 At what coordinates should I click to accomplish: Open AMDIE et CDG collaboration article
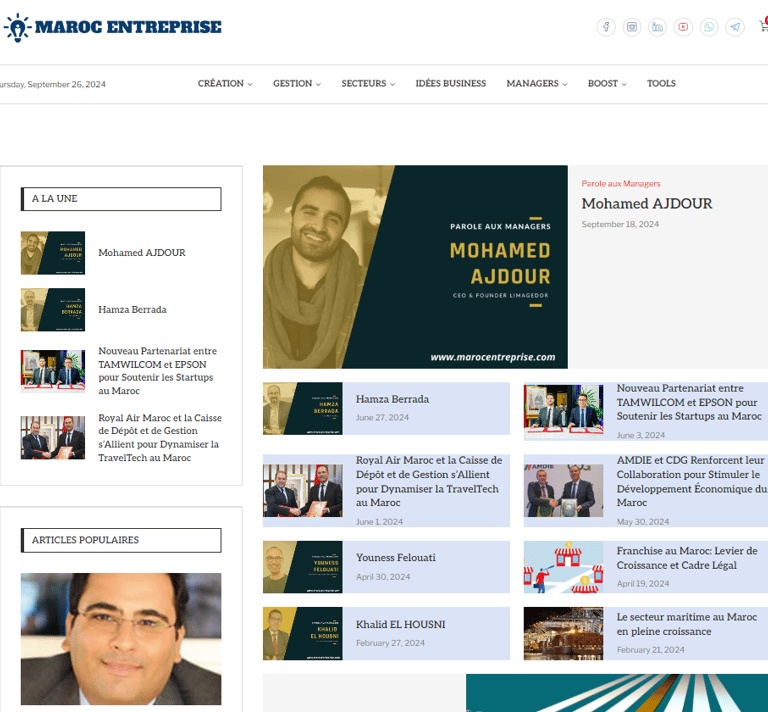(691, 481)
